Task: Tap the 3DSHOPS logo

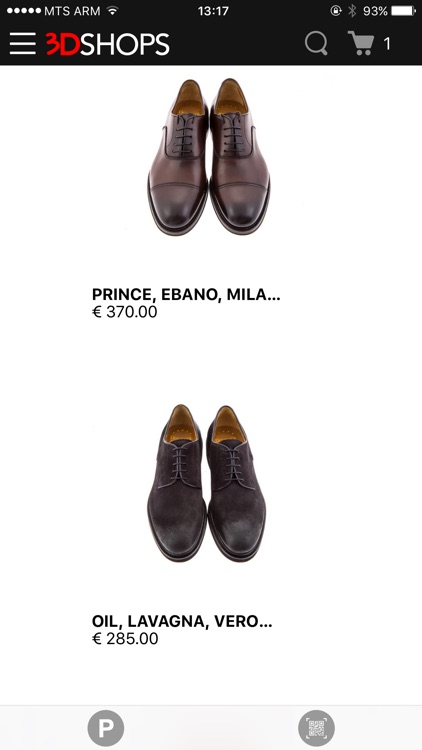Action: [x=108, y=44]
